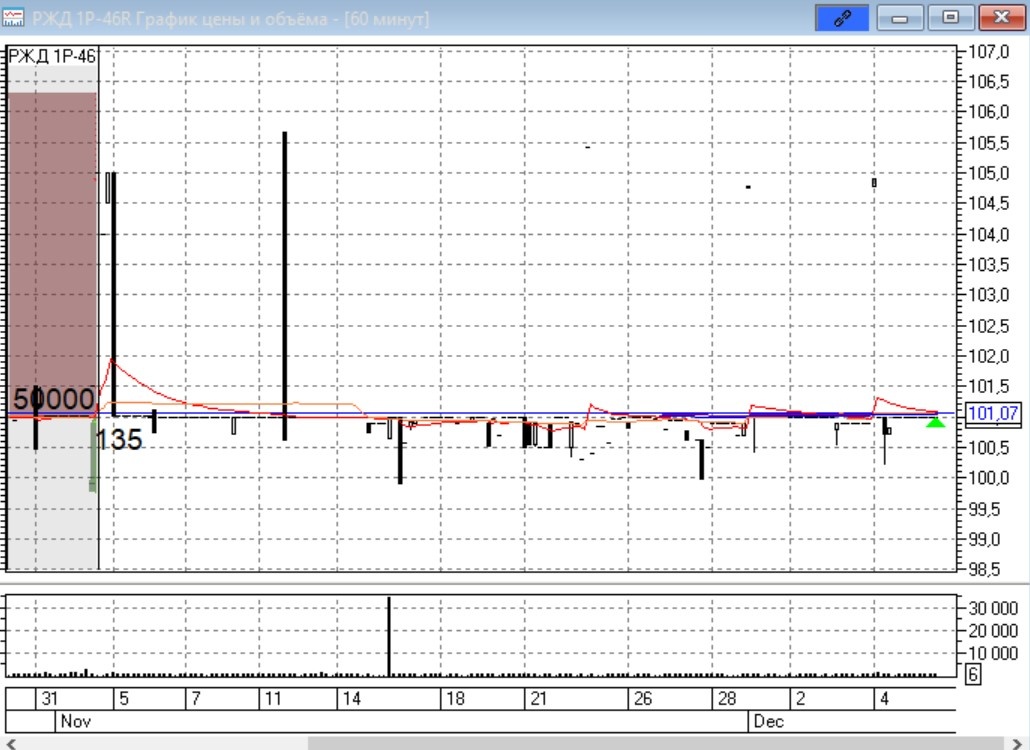Click the Nov month label on the time axis
The width and height of the screenshot is (1030, 750).
point(76,721)
